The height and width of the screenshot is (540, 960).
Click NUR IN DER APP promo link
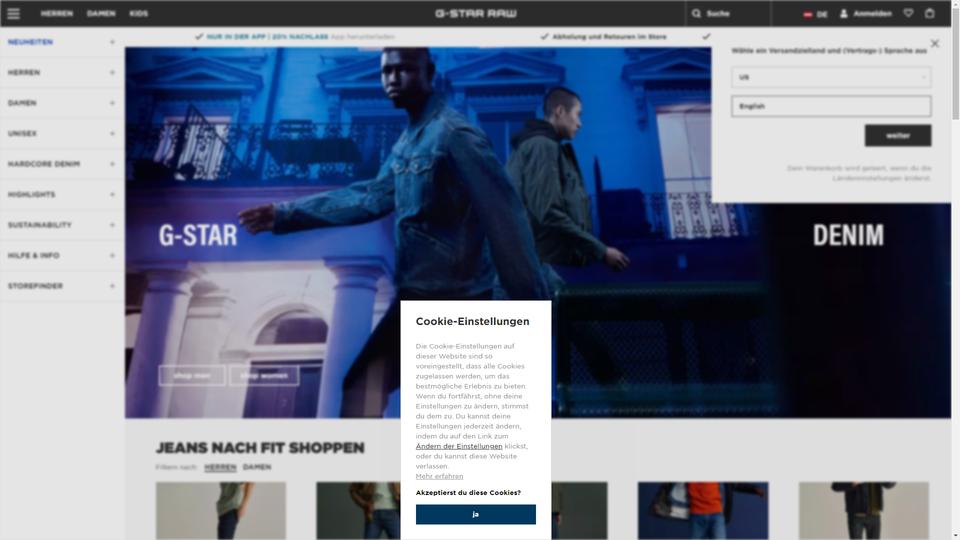[268, 37]
